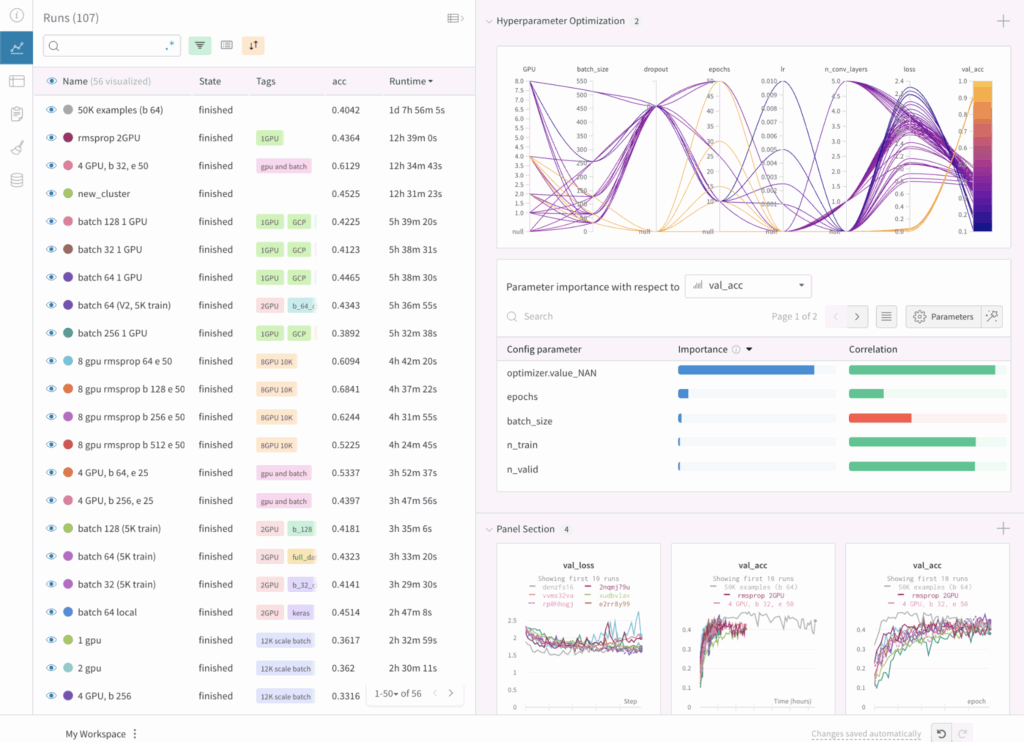Screen dimensions: 1024x742
Task: Collapse the Hyperparameter Optimization section
Action: coord(489,20)
